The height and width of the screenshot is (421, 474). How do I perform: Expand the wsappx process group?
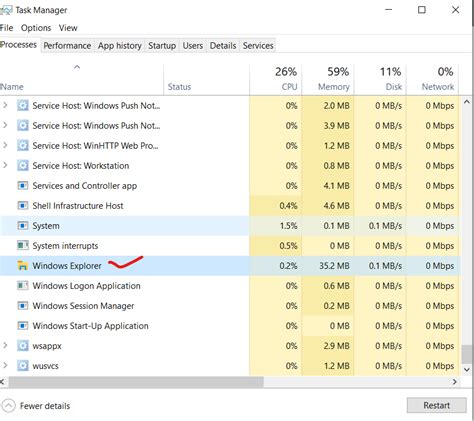tap(5, 345)
